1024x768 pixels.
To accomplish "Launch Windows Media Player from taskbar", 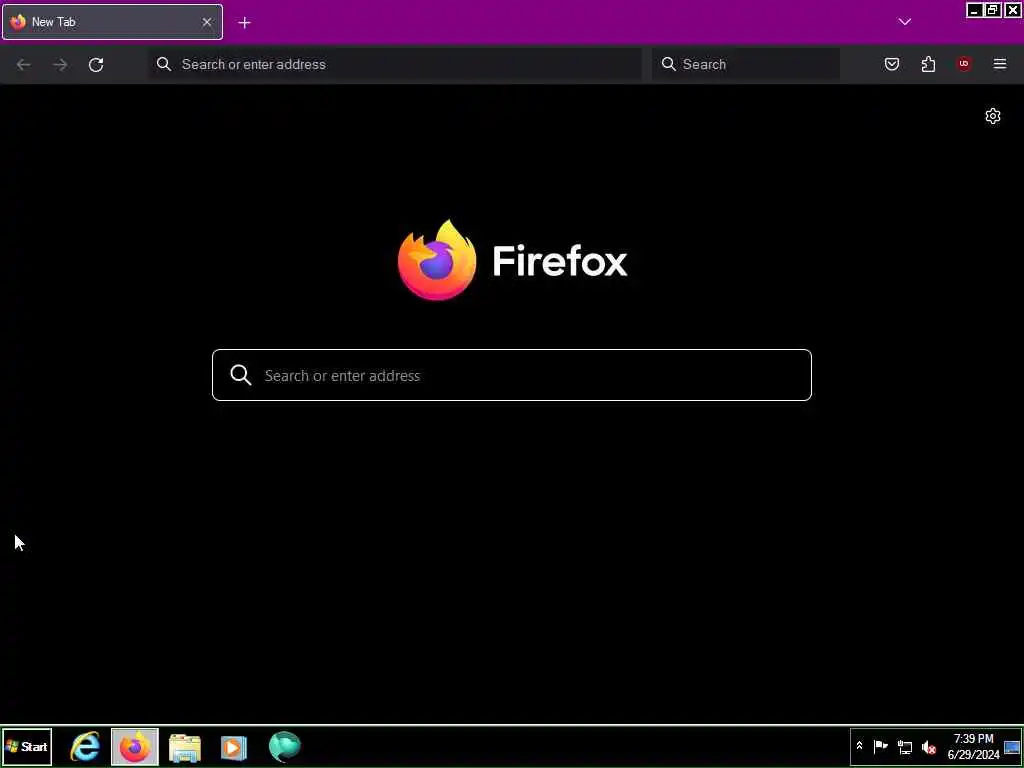I will 234,747.
